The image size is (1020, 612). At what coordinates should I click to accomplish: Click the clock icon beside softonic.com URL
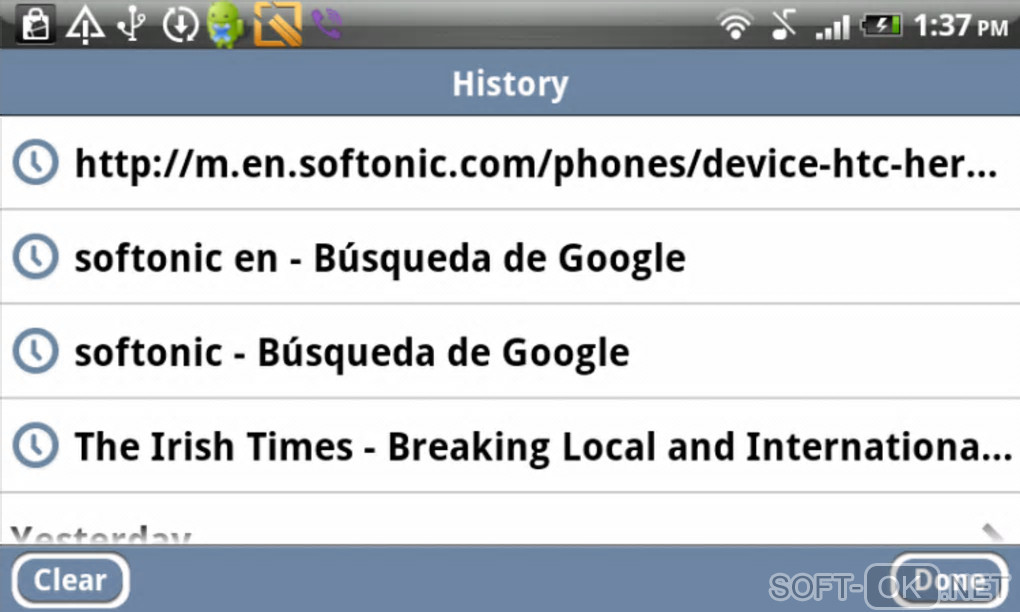pyautogui.click(x=36, y=162)
